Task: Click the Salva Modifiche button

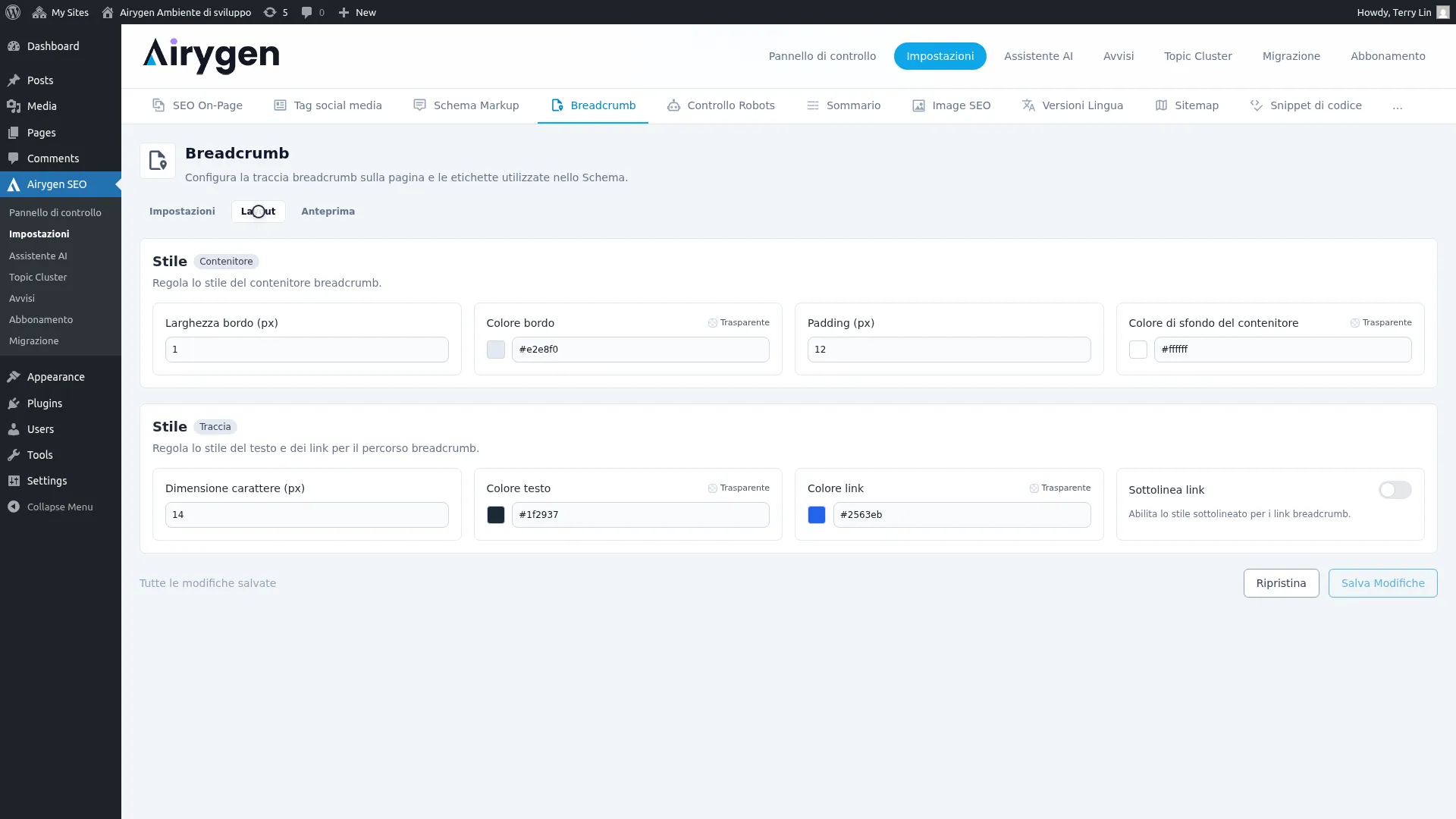Action: pos(1382,583)
